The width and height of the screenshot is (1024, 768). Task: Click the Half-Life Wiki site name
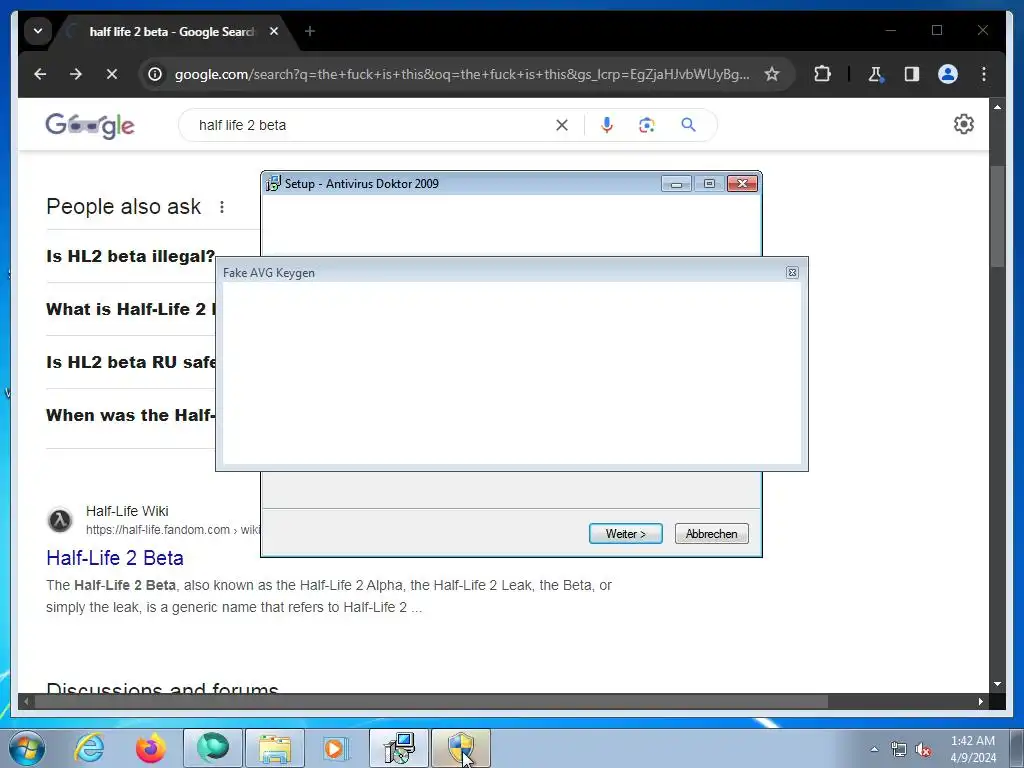click(127, 511)
